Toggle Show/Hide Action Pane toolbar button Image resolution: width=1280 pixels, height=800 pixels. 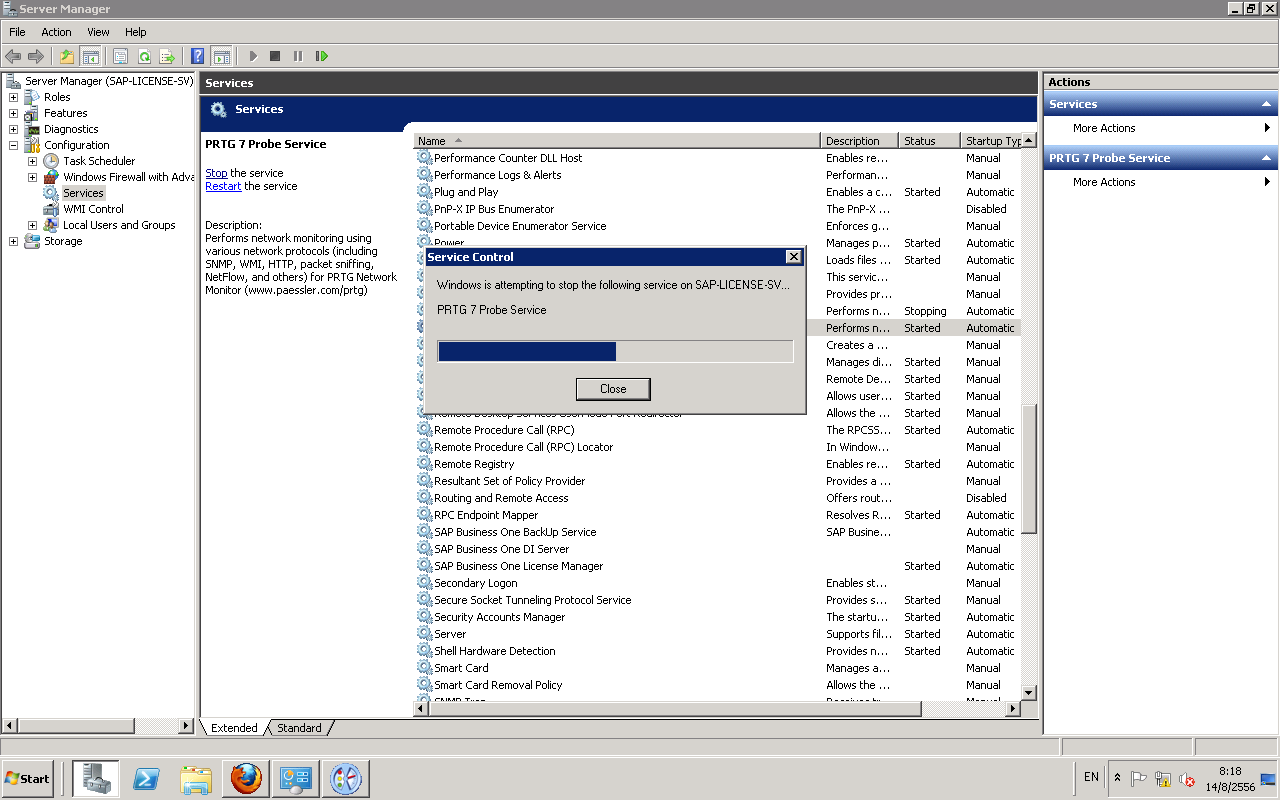(x=221, y=57)
